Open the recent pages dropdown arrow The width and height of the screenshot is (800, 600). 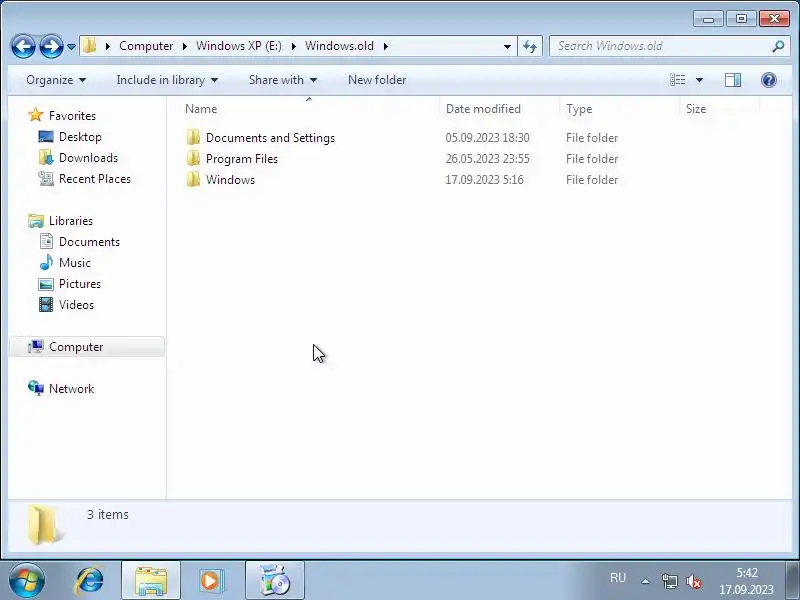click(71, 46)
